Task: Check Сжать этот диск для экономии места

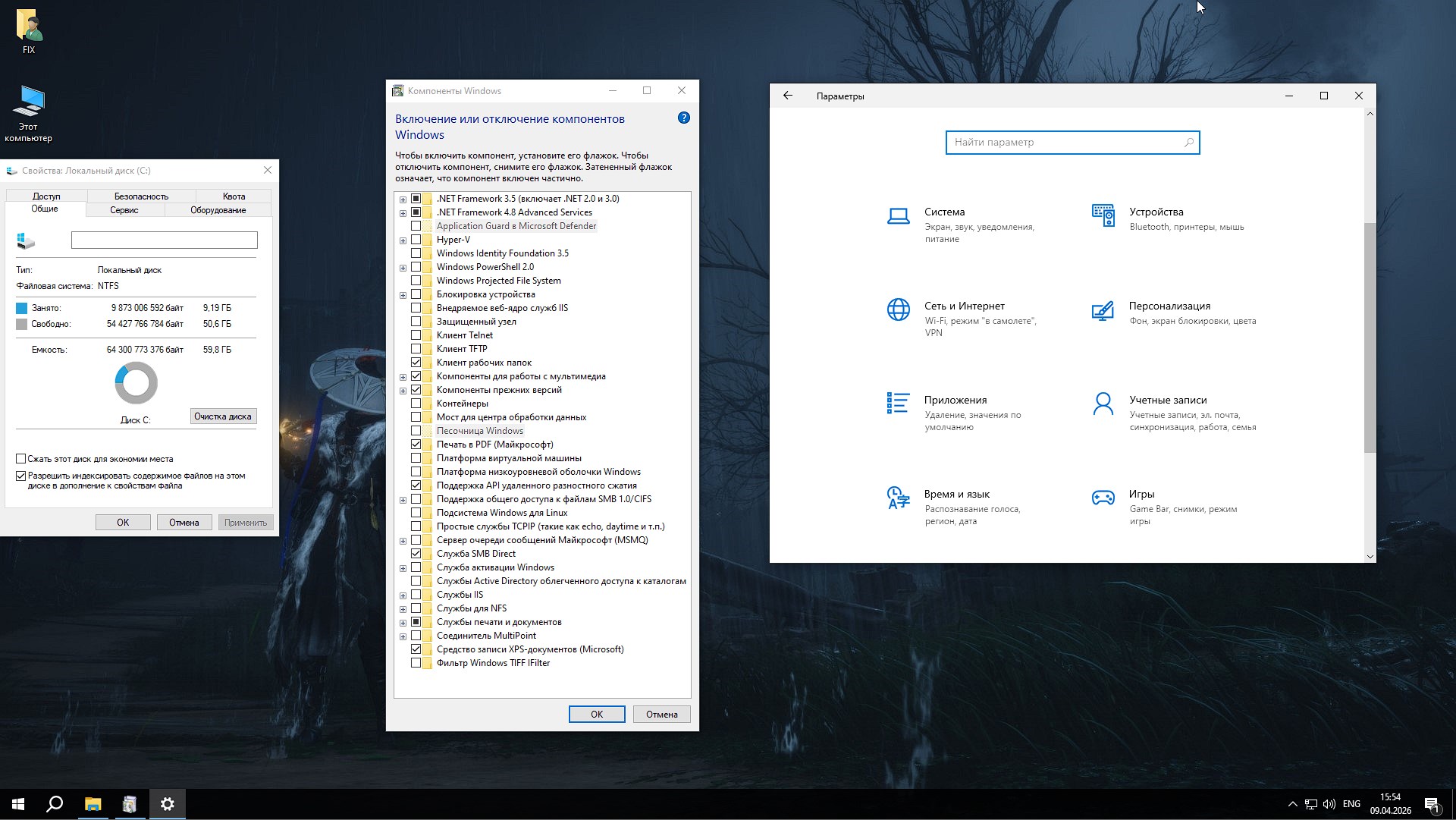Action: click(x=21, y=459)
